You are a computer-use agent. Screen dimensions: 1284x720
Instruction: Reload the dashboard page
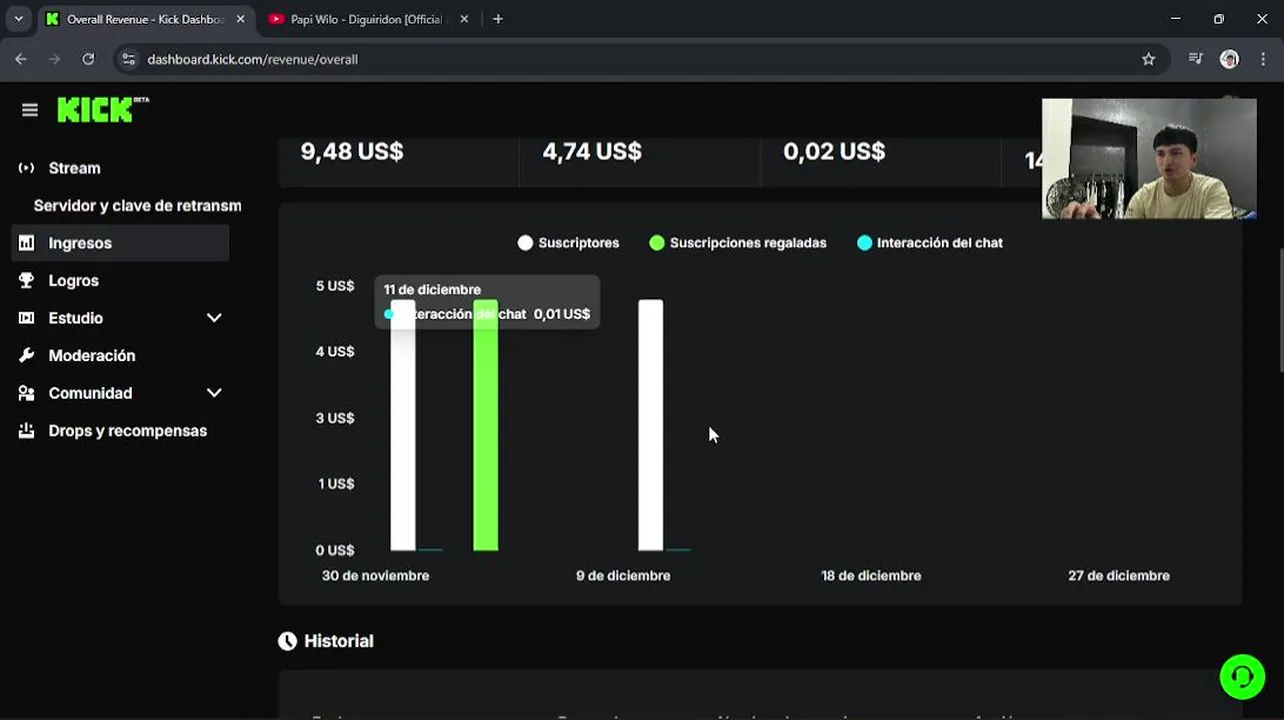[88, 59]
